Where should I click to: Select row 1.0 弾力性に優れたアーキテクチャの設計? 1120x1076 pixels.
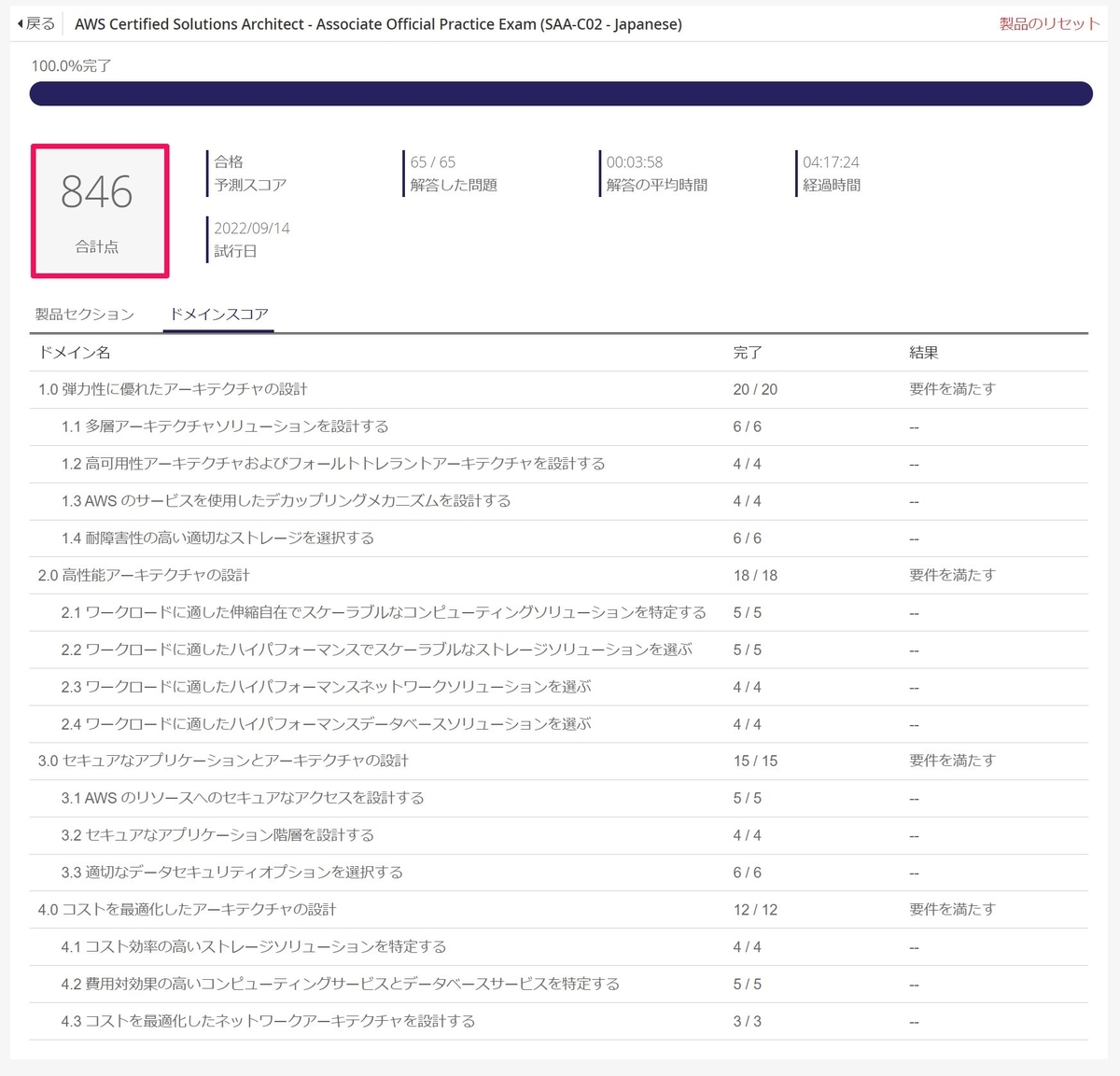[559, 389]
